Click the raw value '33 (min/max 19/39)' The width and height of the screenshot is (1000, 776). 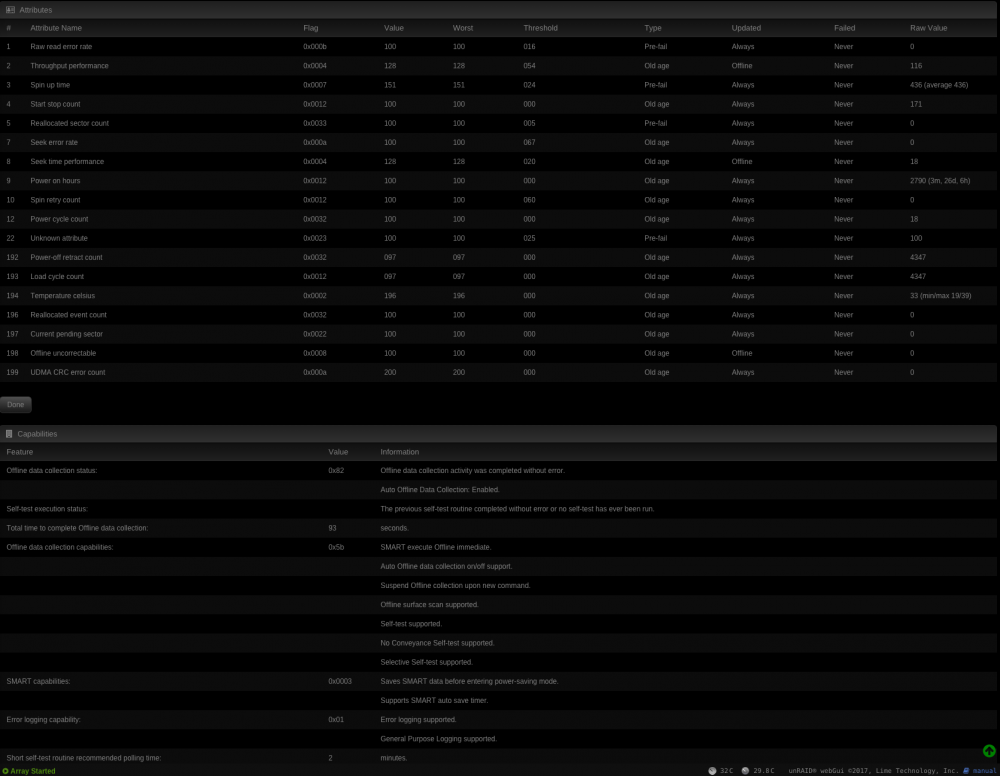click(941, 295)
